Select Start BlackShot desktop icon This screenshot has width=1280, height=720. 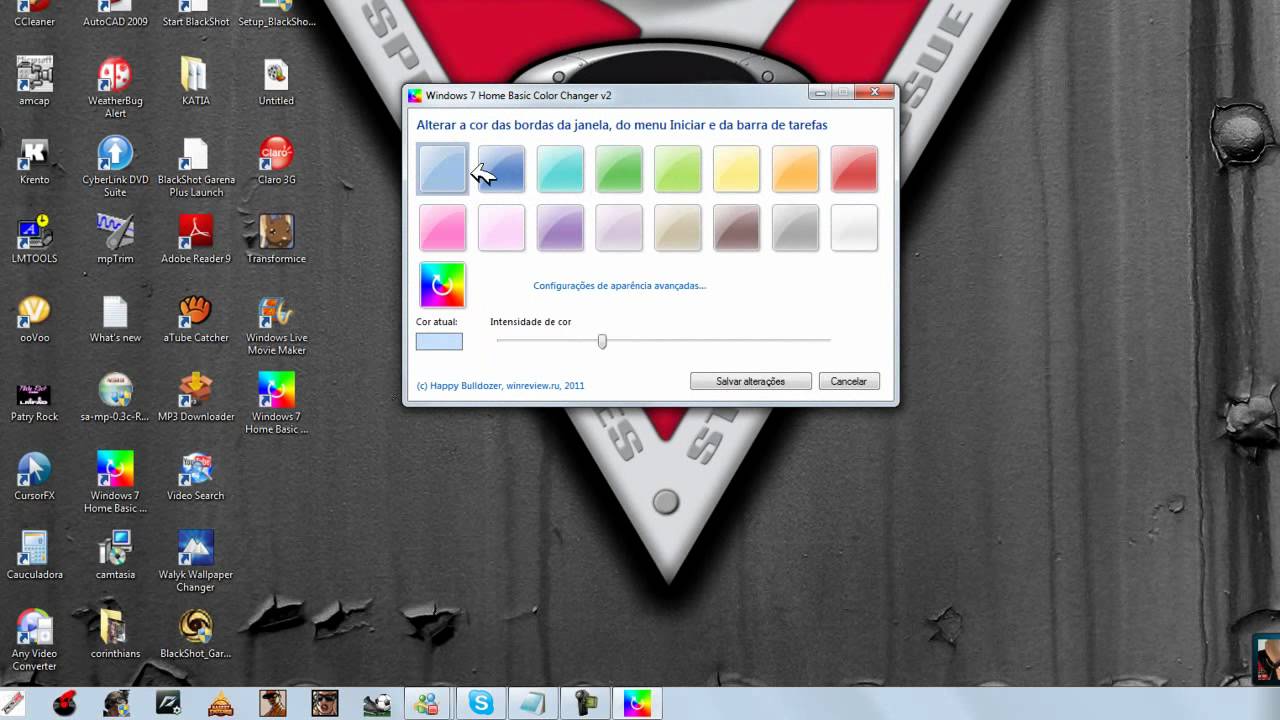pyautogui.click(x=195, y=14)
